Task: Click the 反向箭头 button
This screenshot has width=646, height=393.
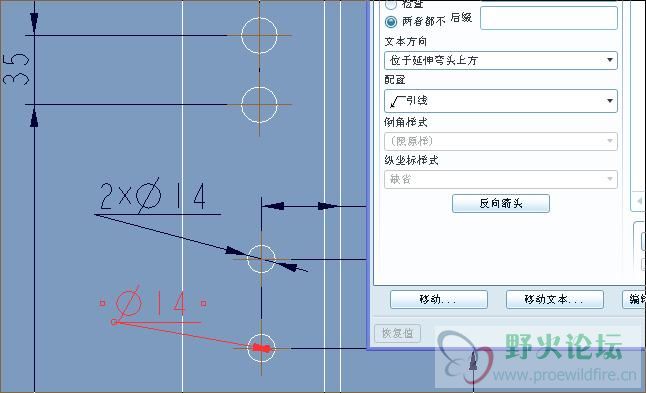Action: click(x=501, y=204)
